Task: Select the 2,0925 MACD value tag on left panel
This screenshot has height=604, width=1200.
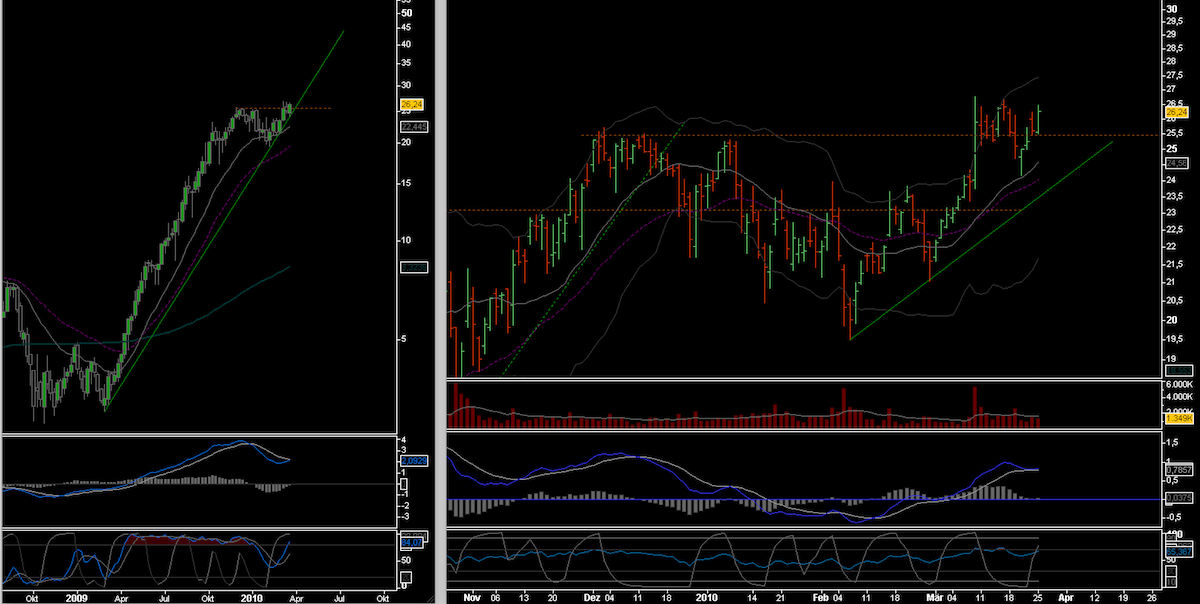Action: coord(413,462)
